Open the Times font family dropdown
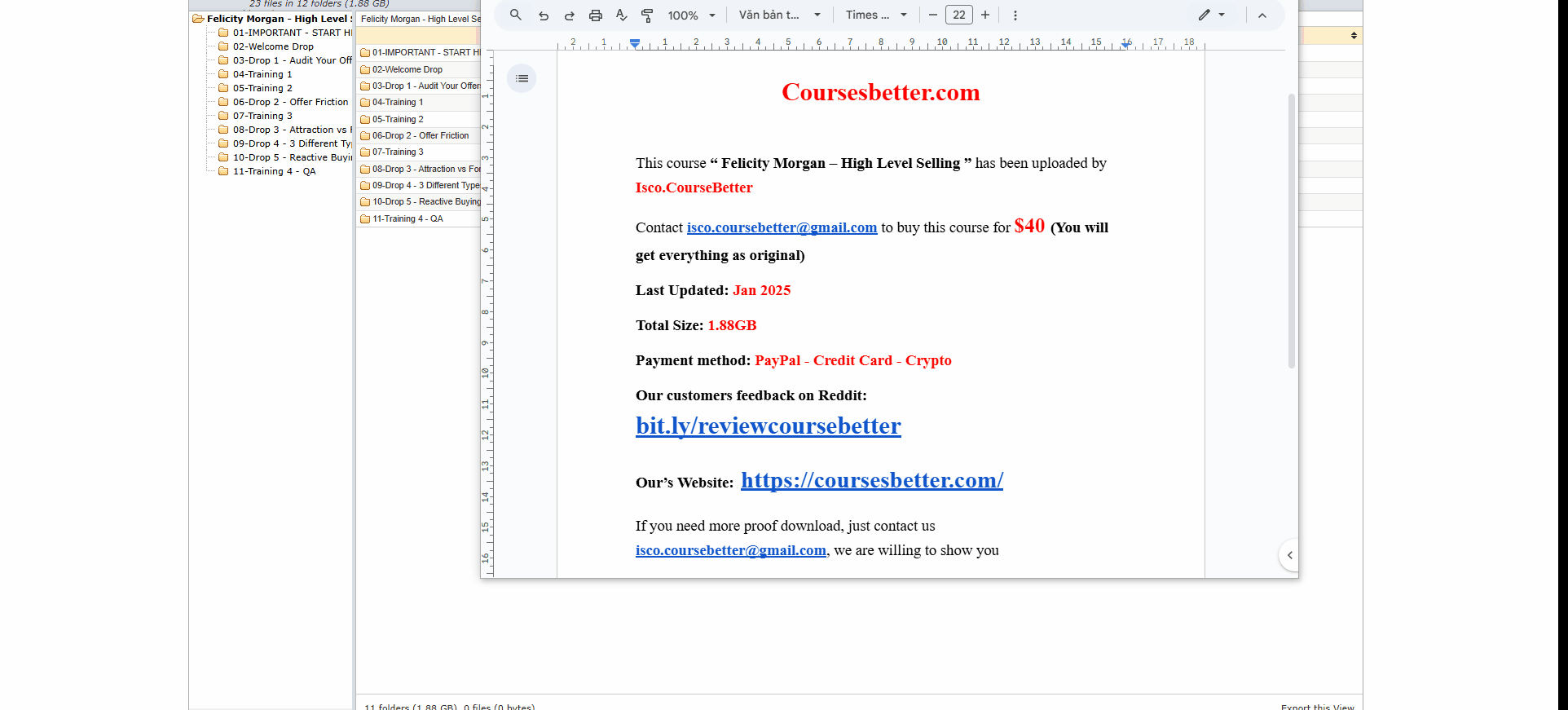The image size is (1568, 710). (876, 15)
